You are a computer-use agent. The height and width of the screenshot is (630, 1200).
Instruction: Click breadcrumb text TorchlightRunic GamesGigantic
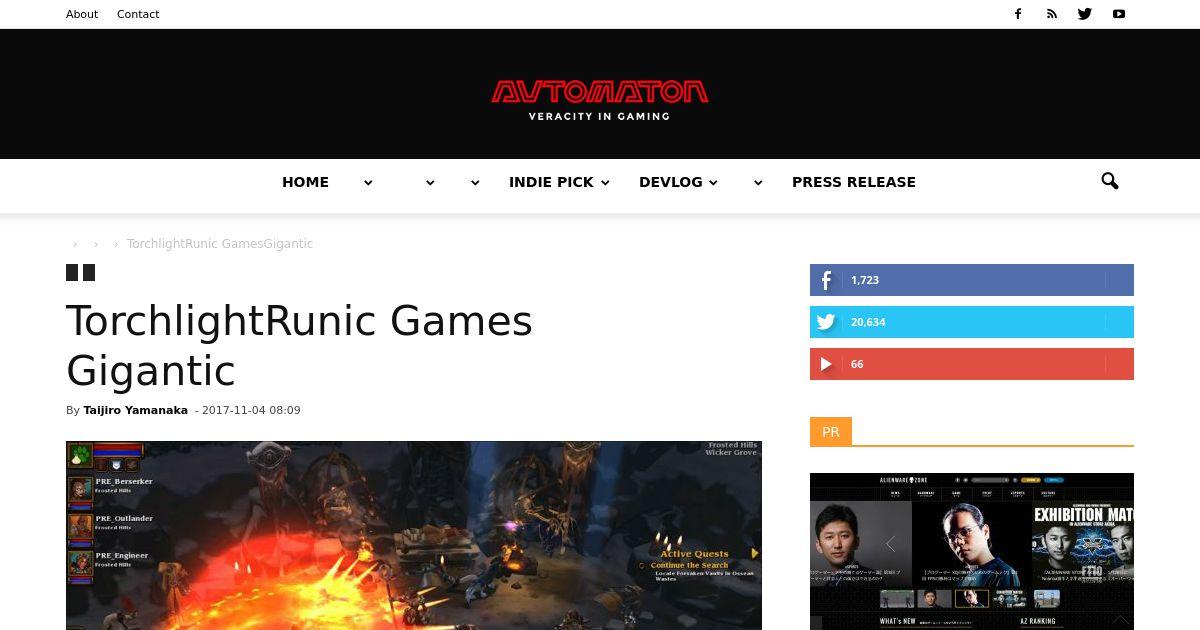point(220,244)
